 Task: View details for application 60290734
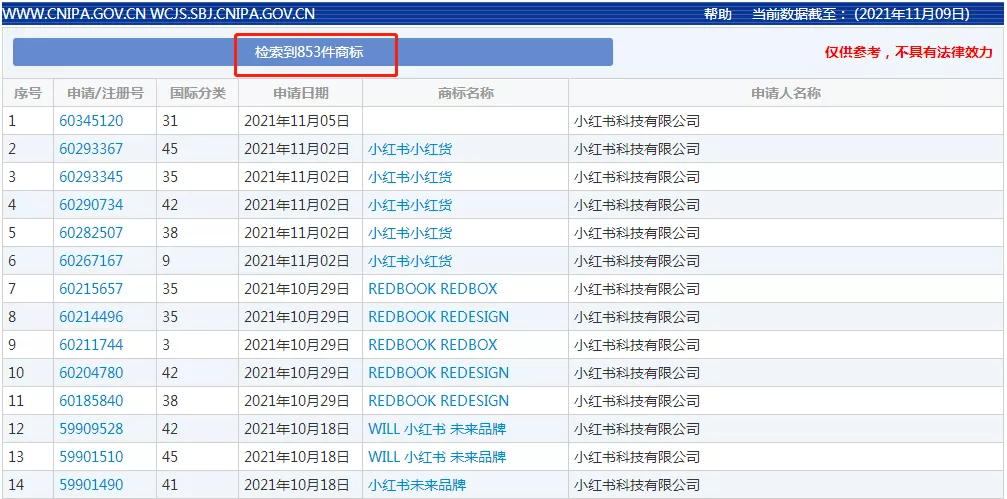click(x=91, y=205)
